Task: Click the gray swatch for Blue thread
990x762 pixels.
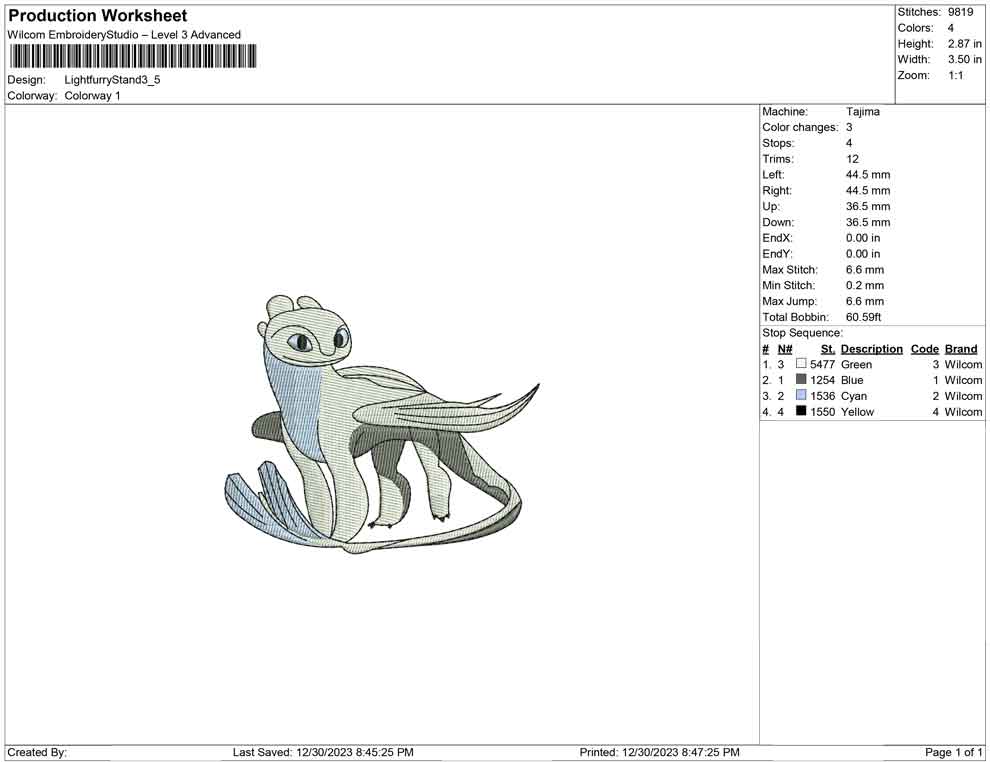Action: pos(801,379)
